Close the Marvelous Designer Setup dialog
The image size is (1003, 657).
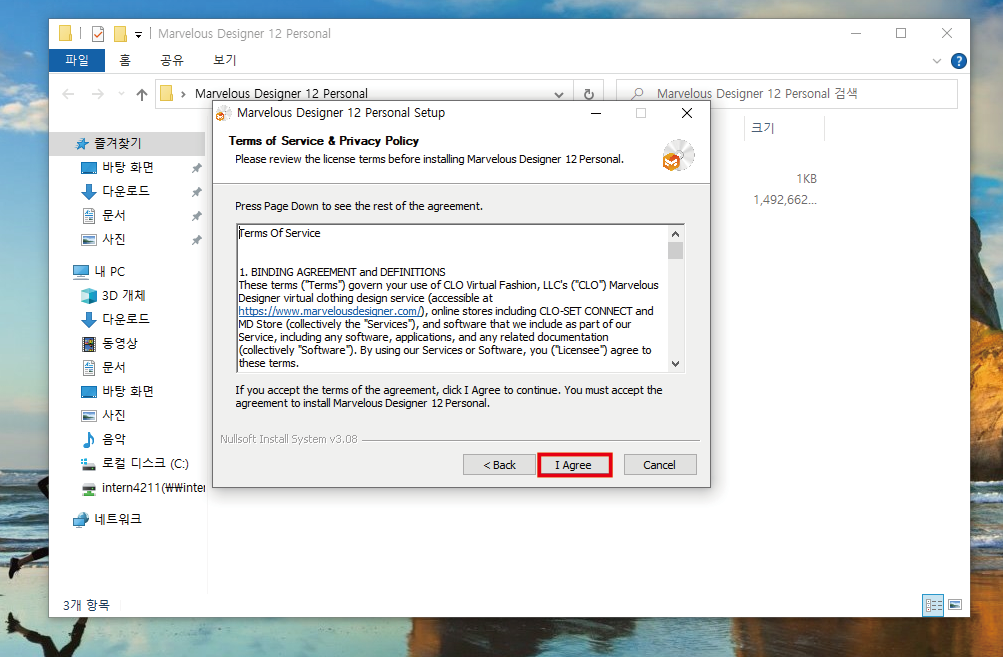(x=687, y=113)
